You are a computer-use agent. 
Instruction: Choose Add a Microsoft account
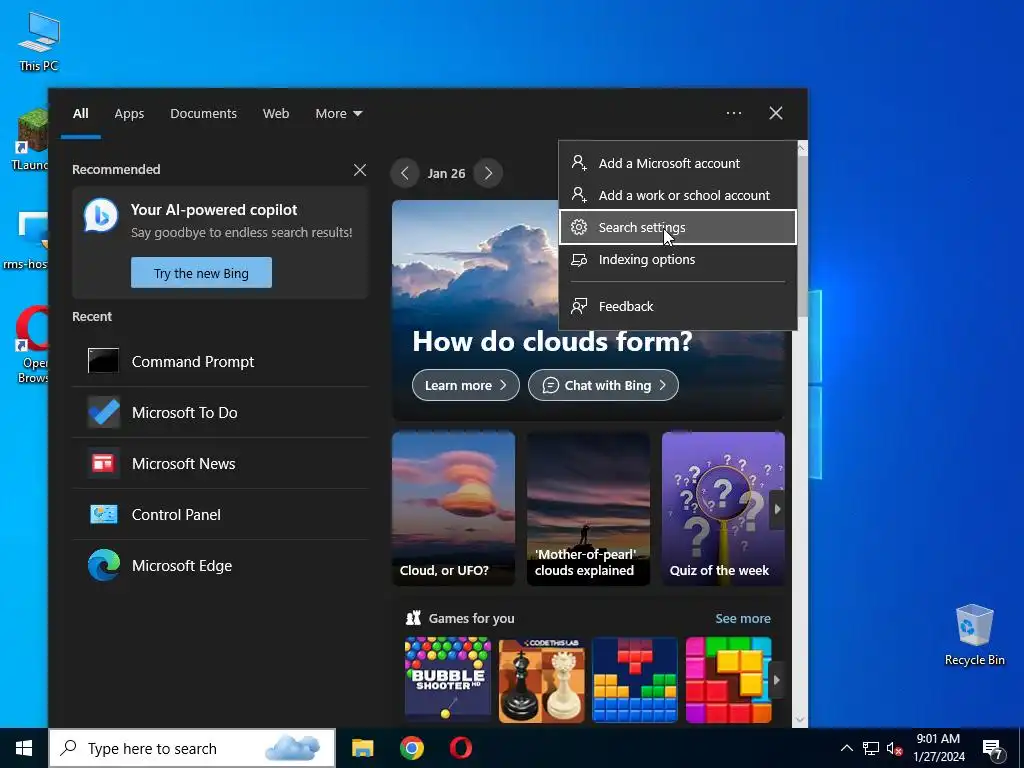coord(677,163)
